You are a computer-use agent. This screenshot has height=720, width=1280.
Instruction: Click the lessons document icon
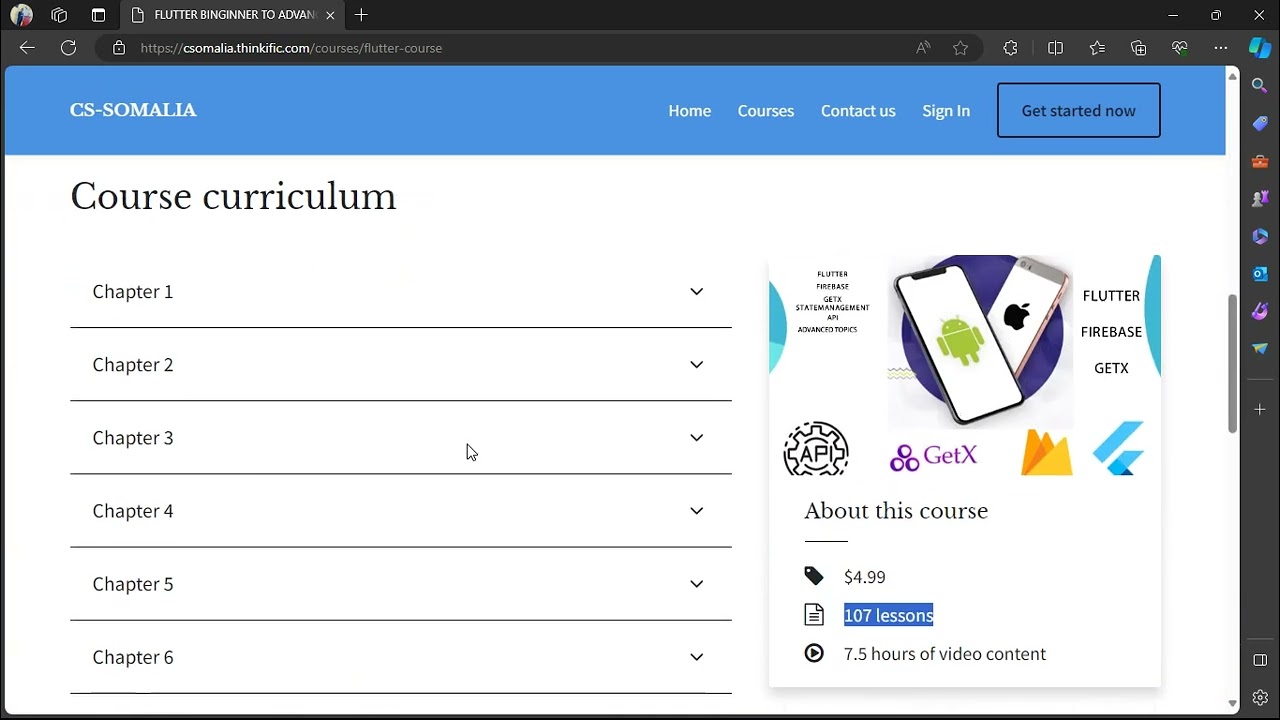tap(814, 615)
